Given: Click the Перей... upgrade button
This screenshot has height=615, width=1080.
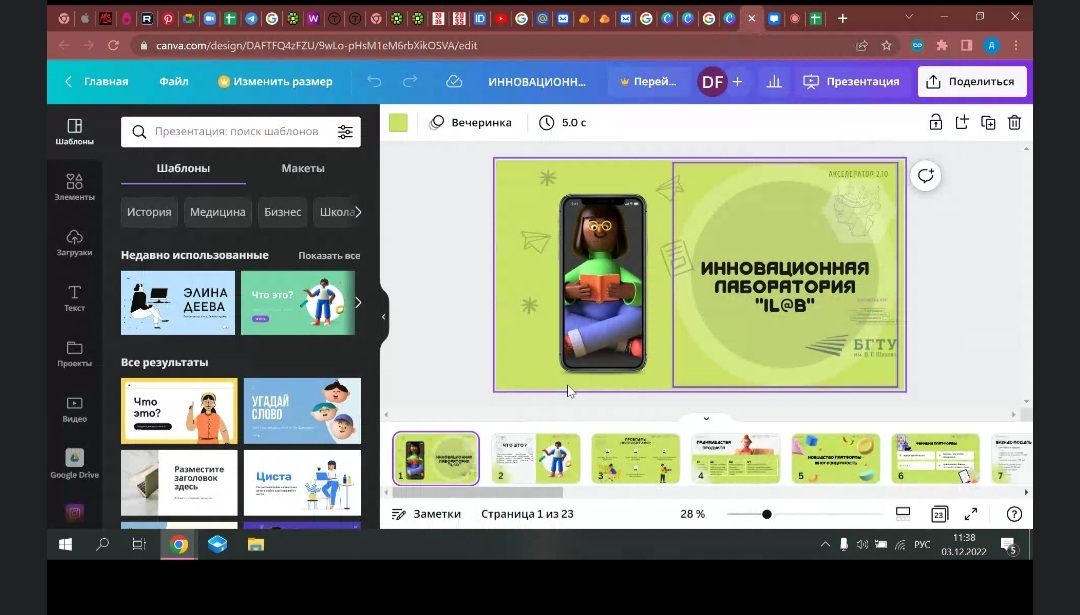Looking at the screenshot, I should tap(648, 81).
